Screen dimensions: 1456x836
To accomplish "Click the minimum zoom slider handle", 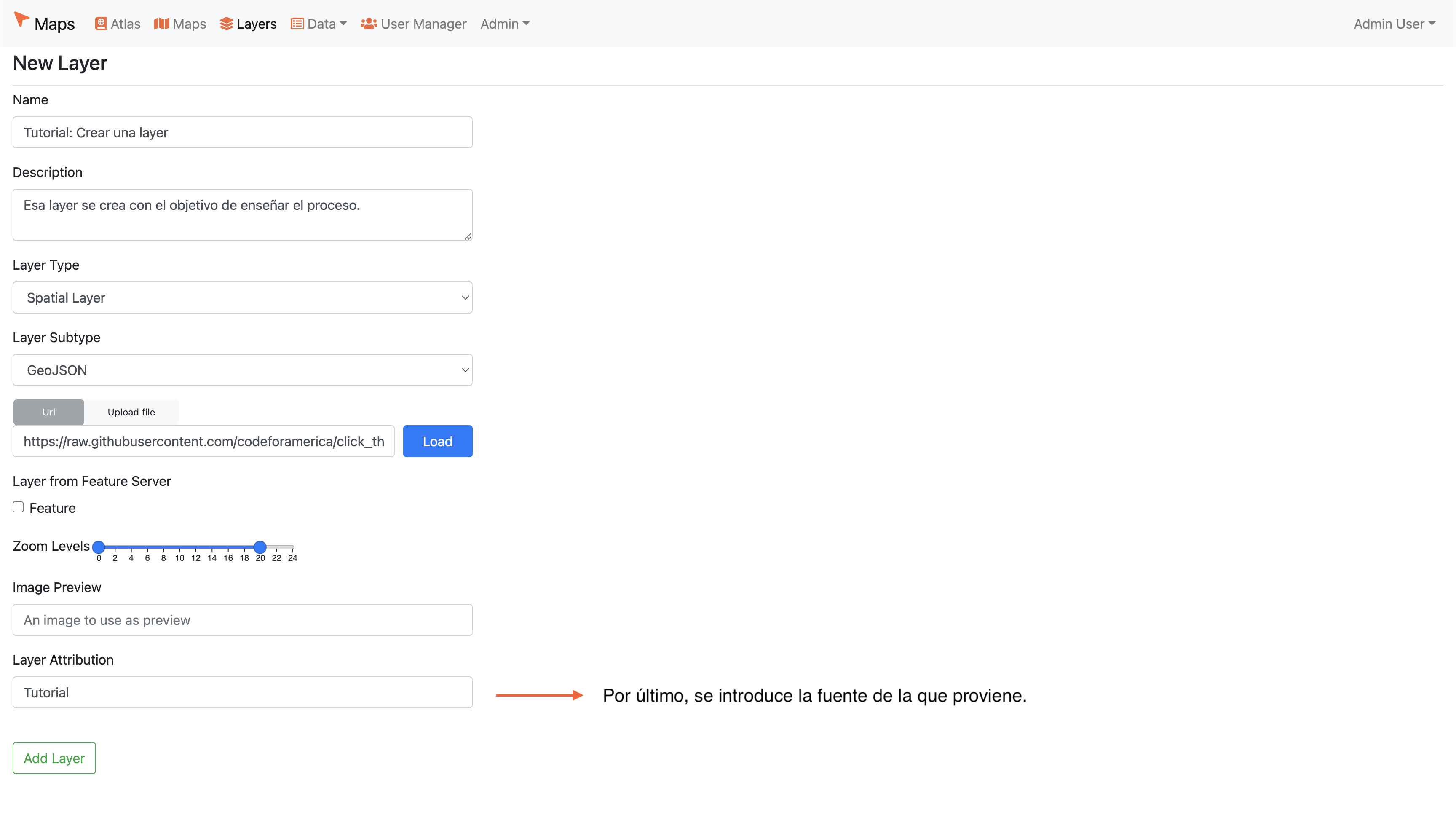I will 99,547.
